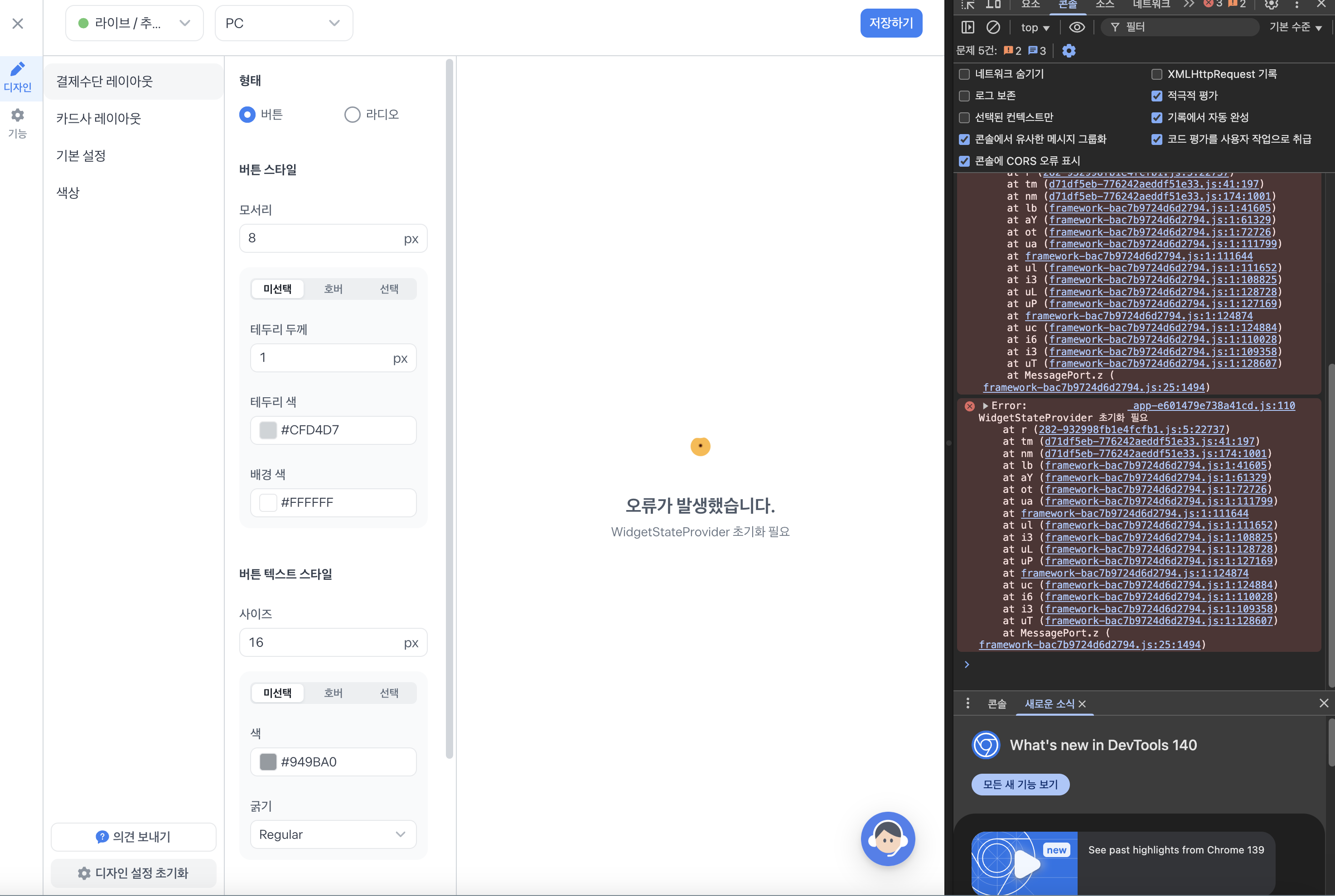Close the 새로운 소식 drawer tab

(1083, 703)
